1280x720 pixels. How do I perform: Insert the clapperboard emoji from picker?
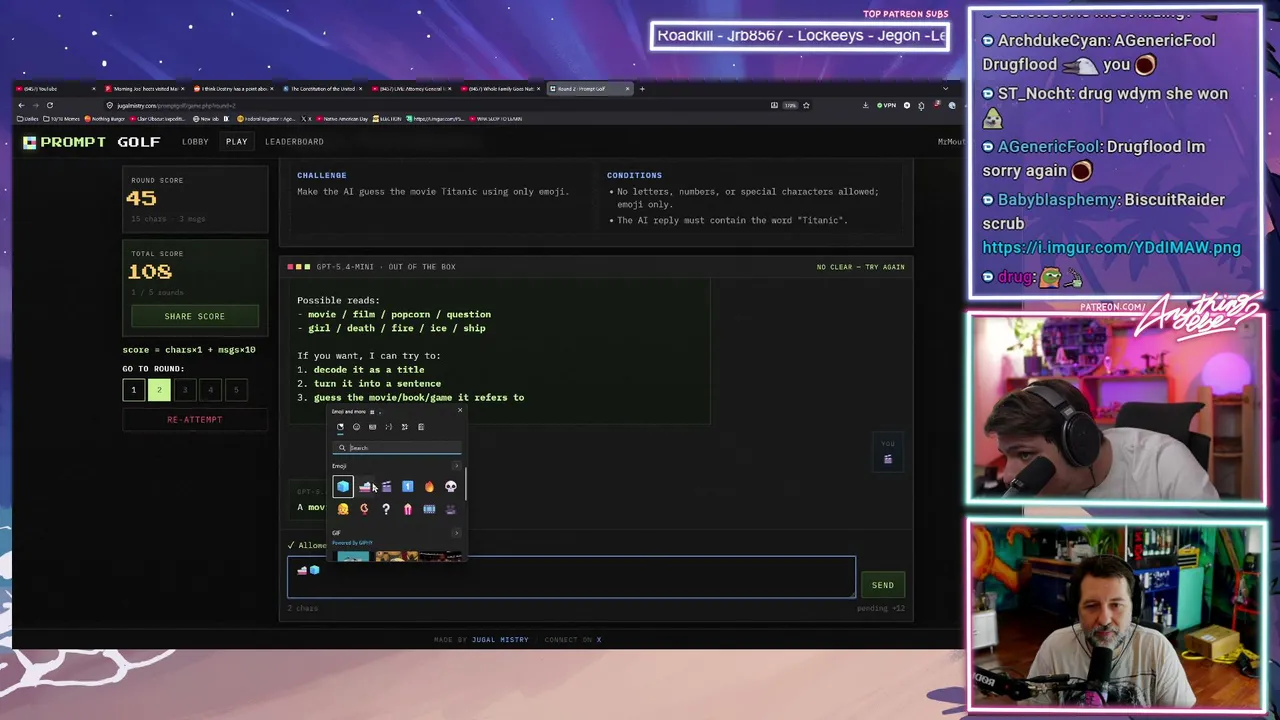(386, 487)
